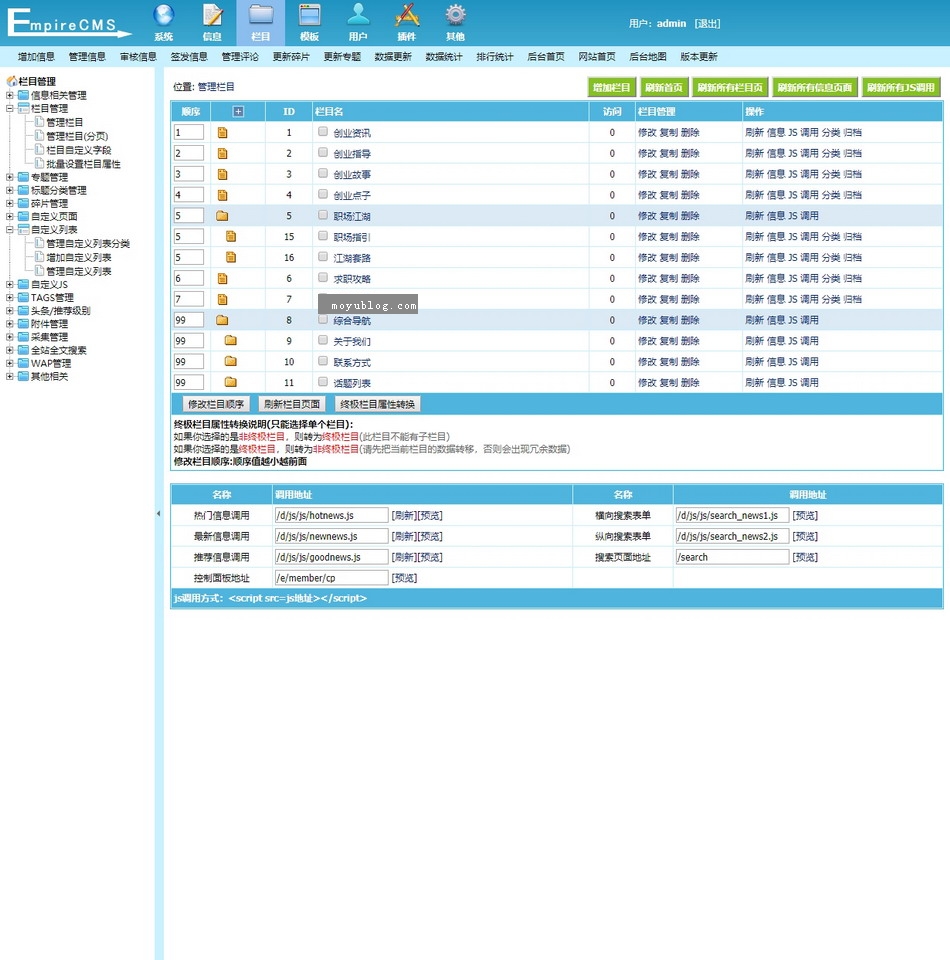The image size is (950, 960).
Task: Click the folder icon in the 职场江湖 row
Action: [222, 216]
